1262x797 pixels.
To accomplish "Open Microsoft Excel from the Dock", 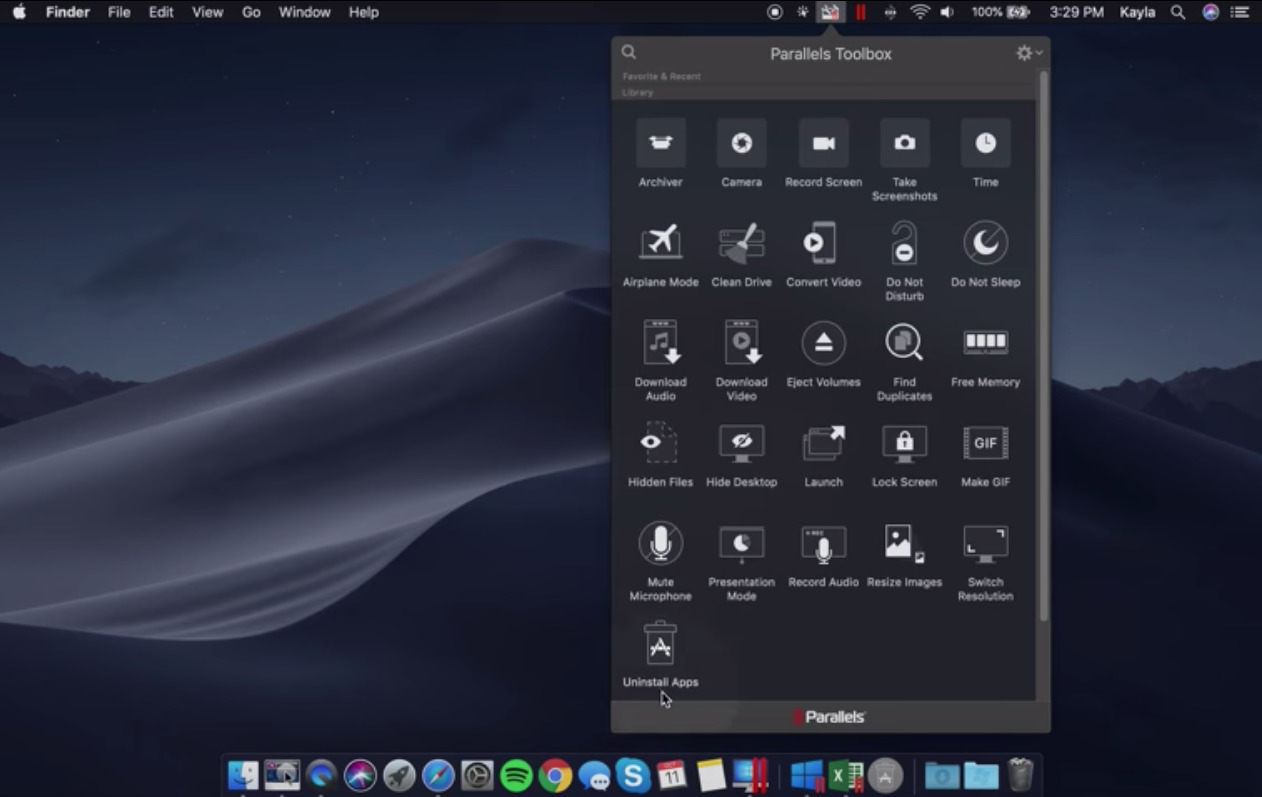I will (846, 775).
